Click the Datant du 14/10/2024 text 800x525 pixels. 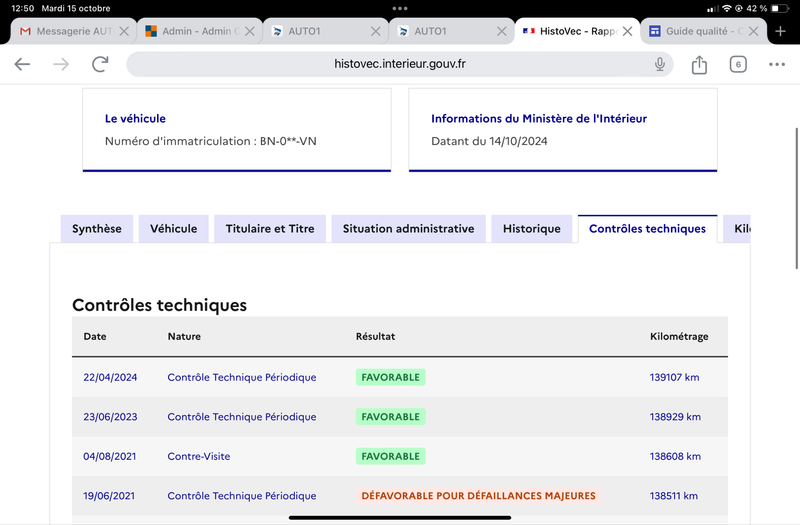coord(489,141)
